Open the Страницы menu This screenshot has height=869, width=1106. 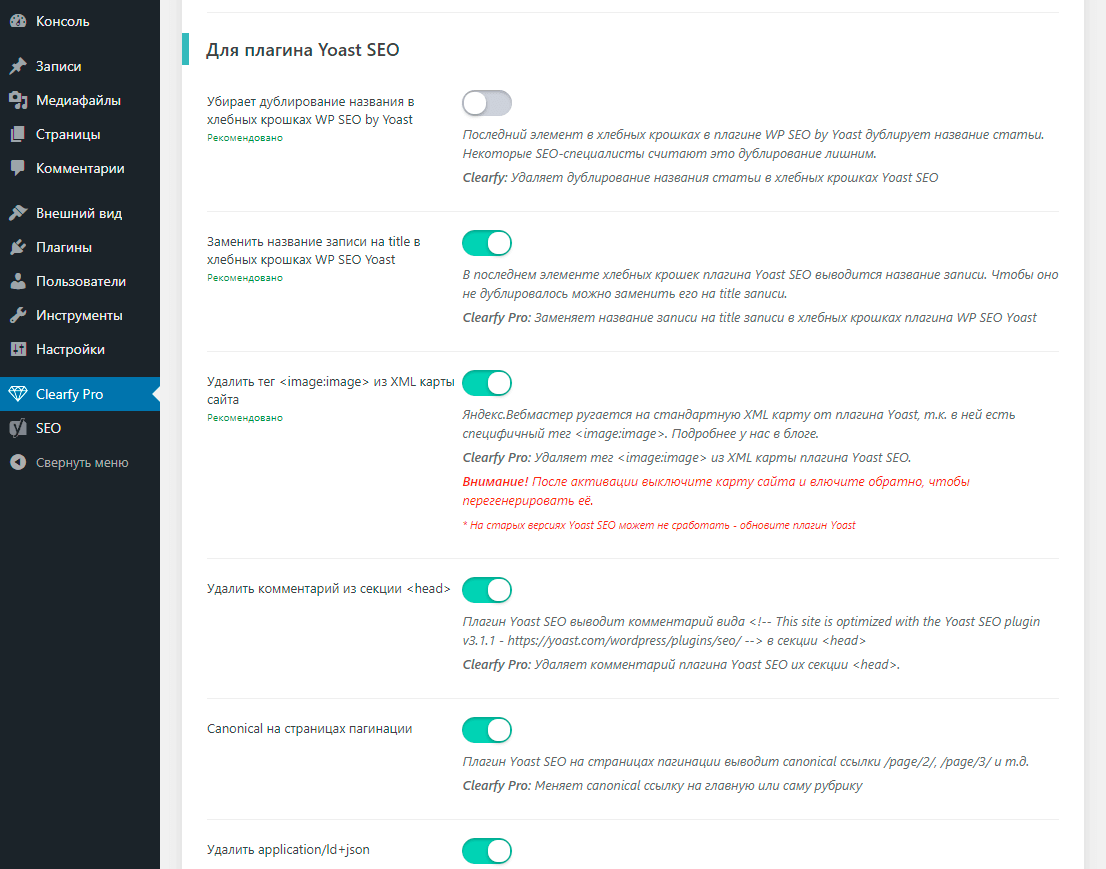80,134
